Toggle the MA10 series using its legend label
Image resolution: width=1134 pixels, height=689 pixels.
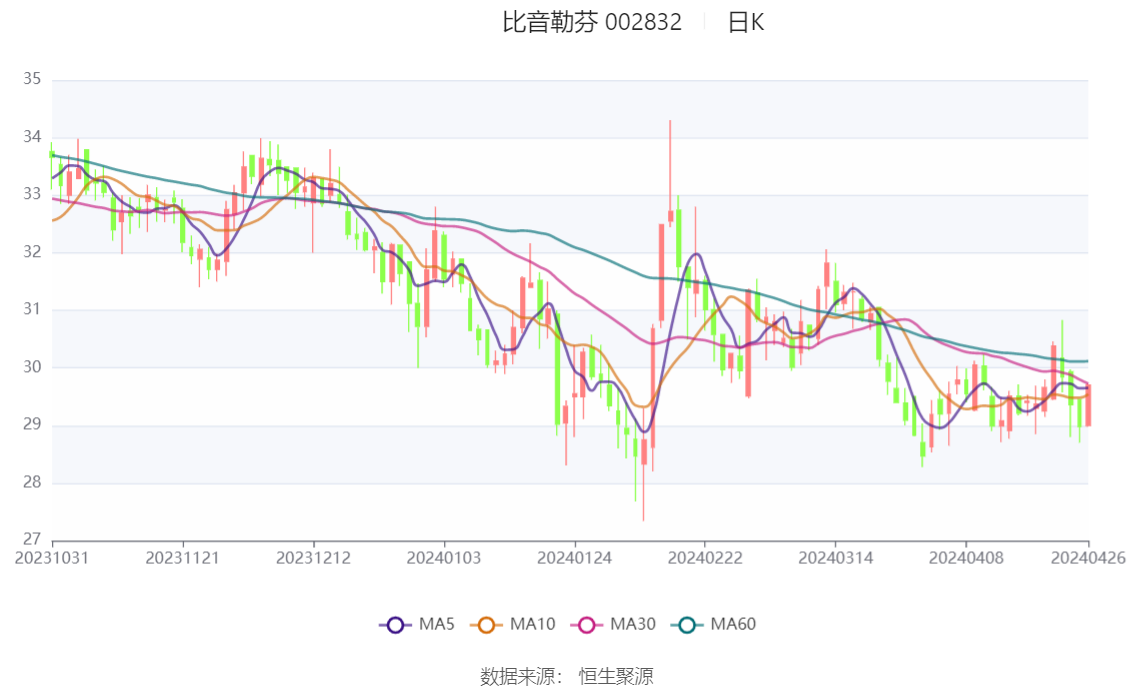532,625
